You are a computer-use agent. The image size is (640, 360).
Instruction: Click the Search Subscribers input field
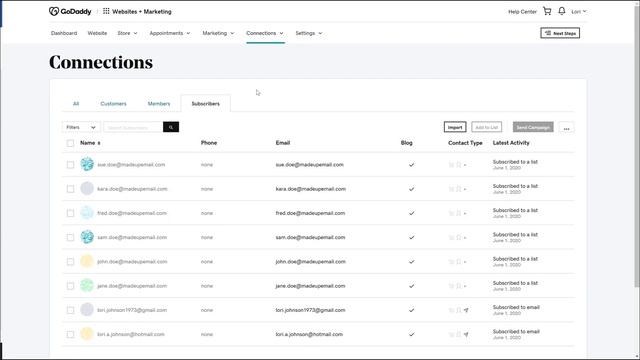133,127
